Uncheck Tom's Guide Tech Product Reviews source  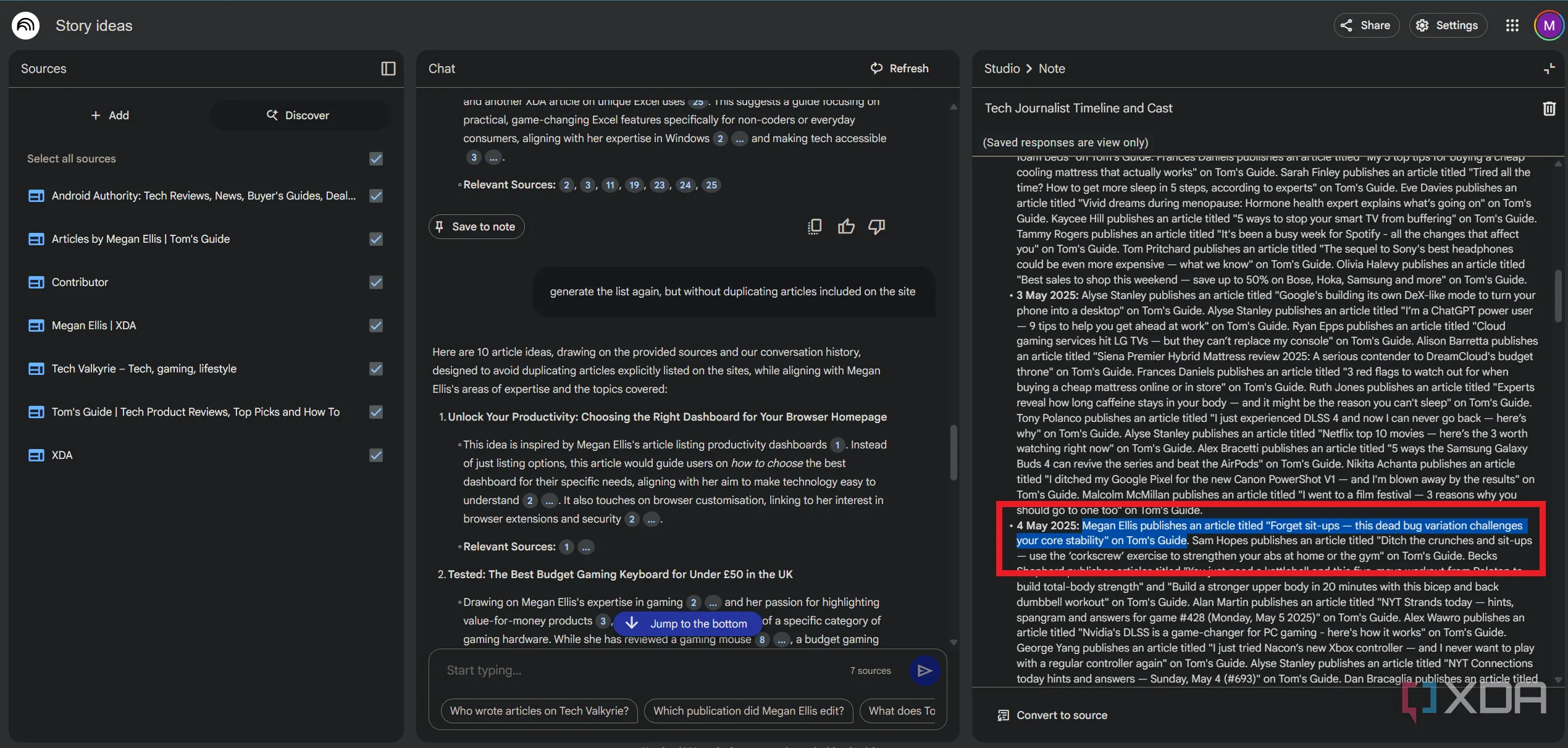pos(376,412)
